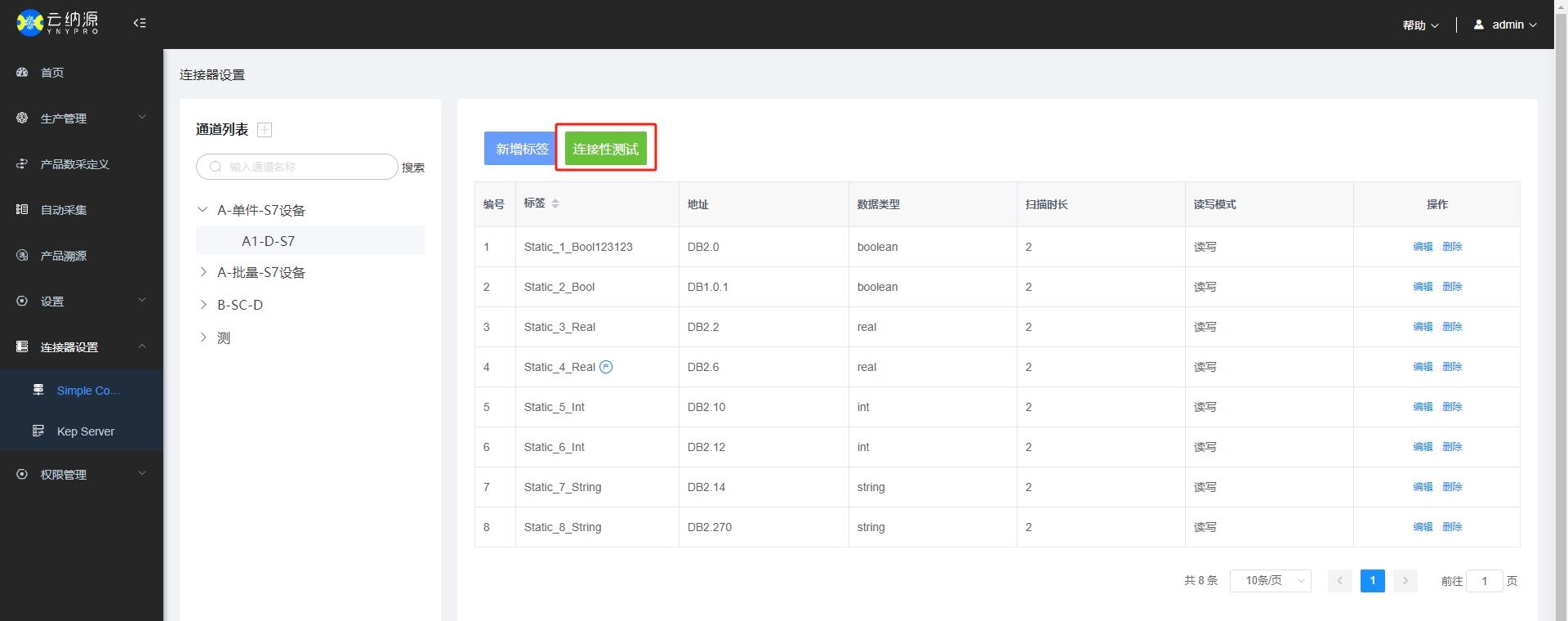Open 产品溯源 from the sidebar
Image resolution: width=1568 pixels, height=621 pixels.
coord(64,256)
